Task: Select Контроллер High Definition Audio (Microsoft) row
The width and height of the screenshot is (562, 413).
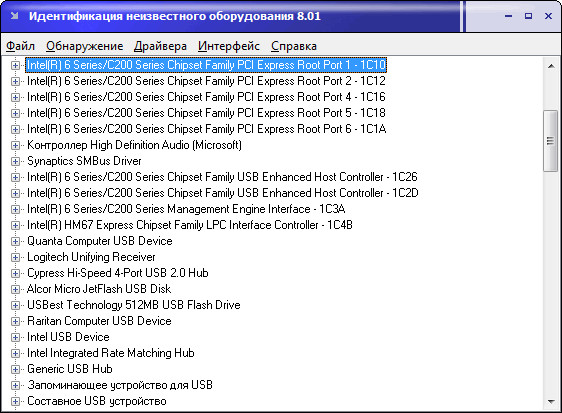Action: tap(134, 145)
